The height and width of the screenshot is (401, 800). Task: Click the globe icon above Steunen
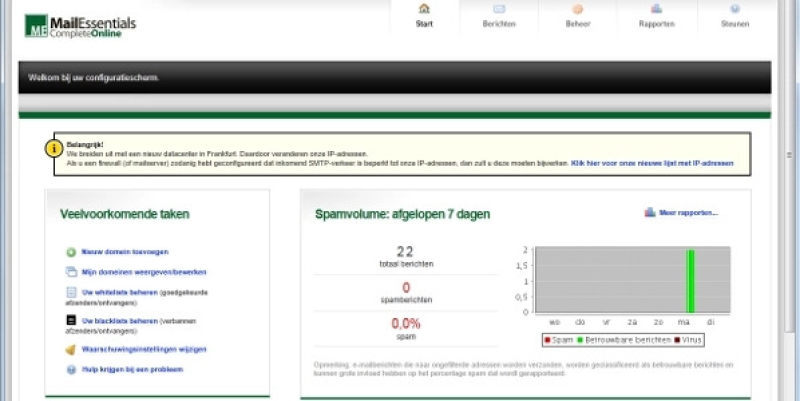tap(735, 9)
